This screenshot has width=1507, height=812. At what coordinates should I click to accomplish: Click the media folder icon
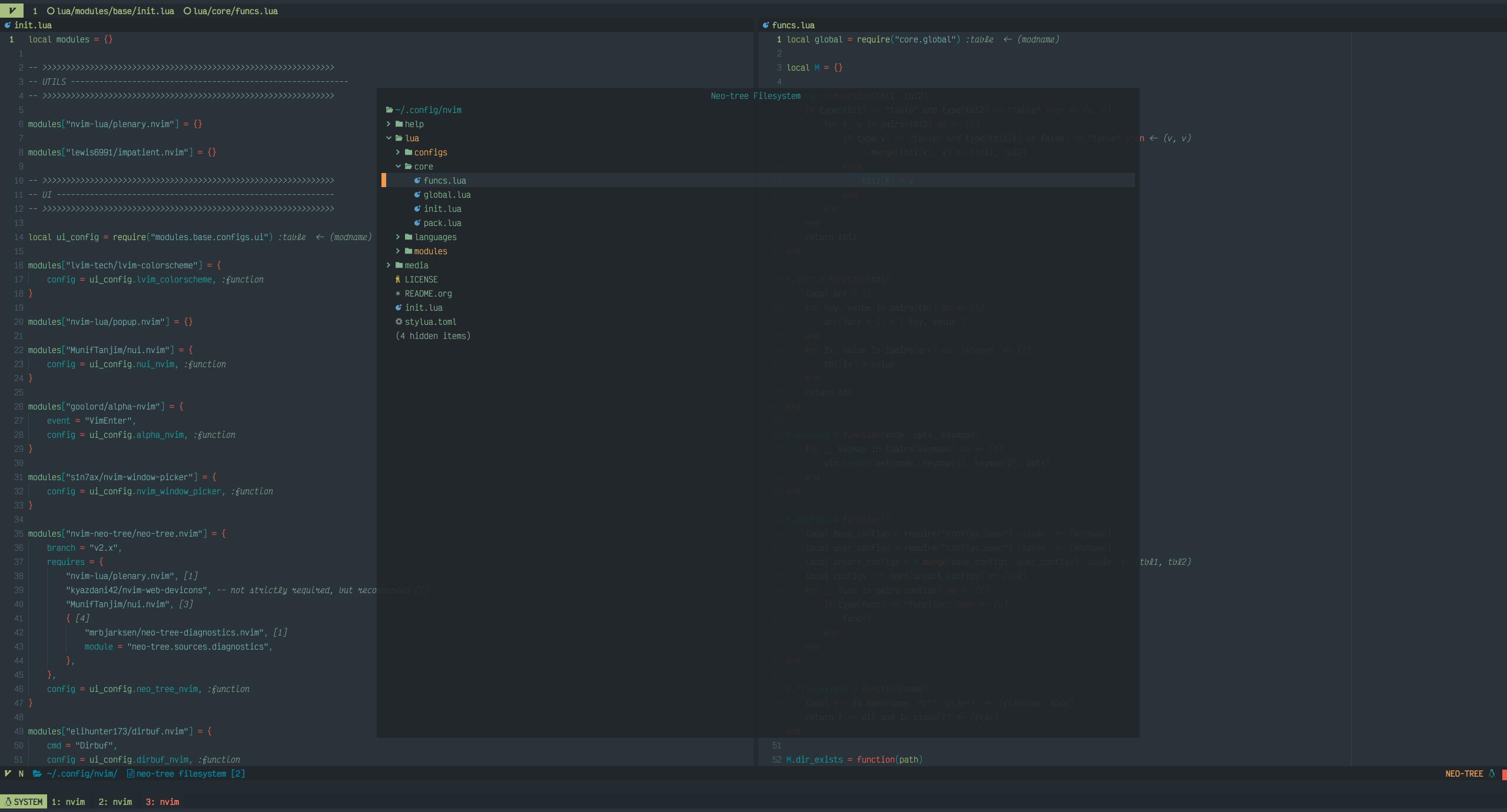coord(399,265)
